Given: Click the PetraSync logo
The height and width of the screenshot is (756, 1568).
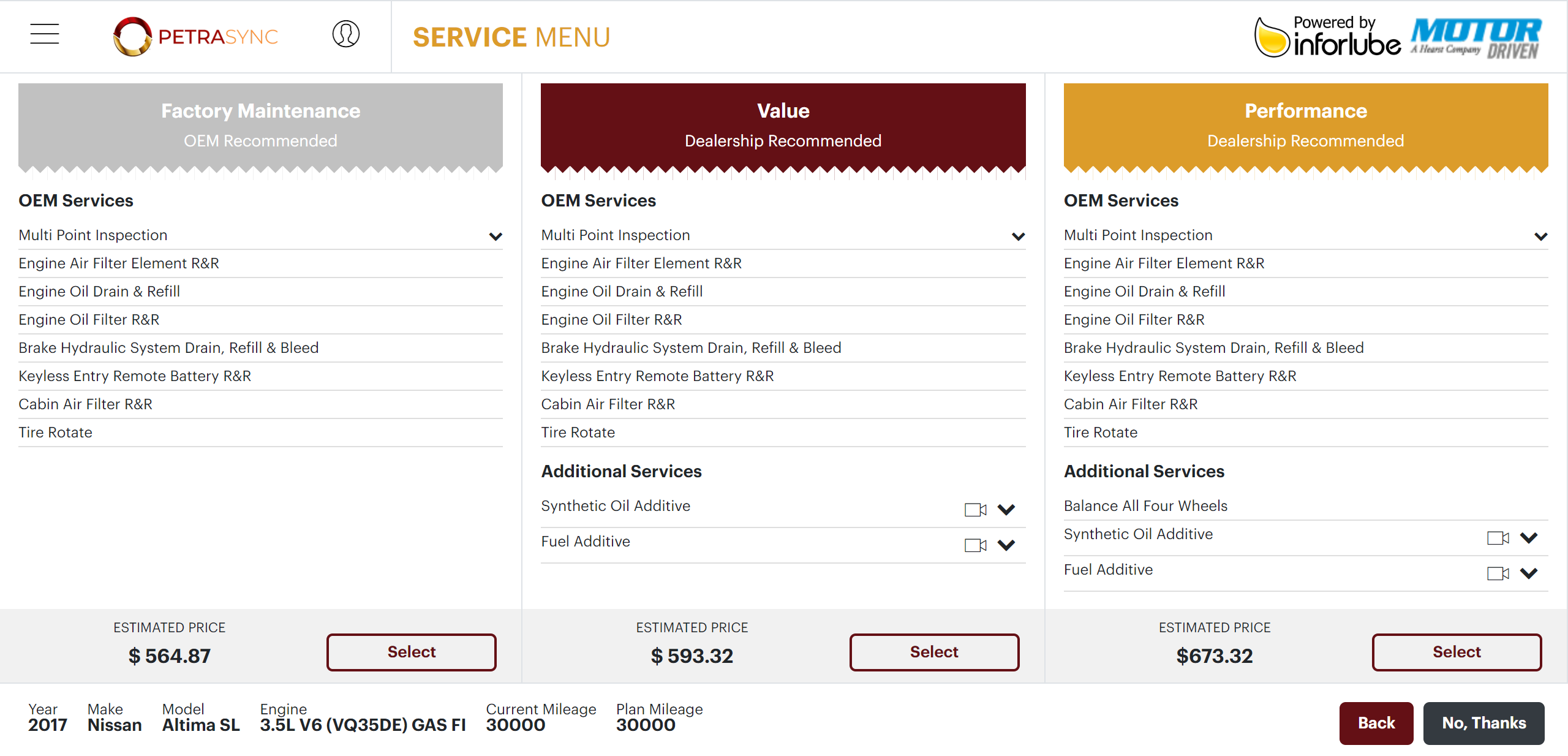Looking at the screenshot, I should tap(196, 37).
